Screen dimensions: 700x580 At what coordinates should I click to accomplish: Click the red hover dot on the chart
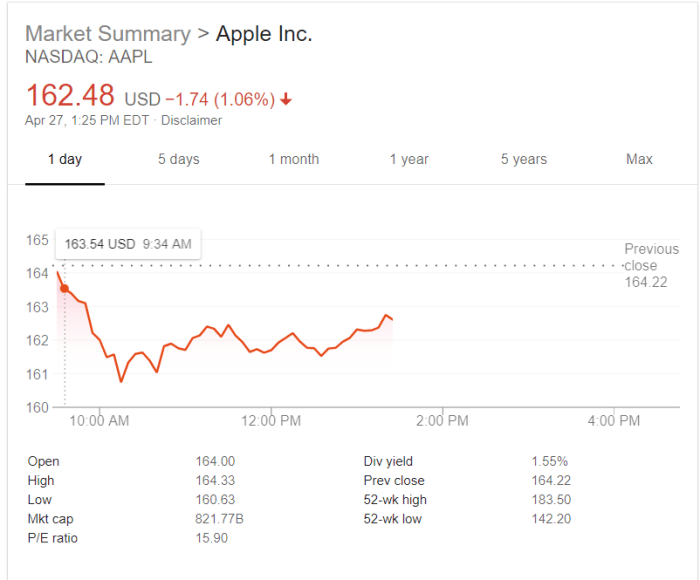pos(65,288)
